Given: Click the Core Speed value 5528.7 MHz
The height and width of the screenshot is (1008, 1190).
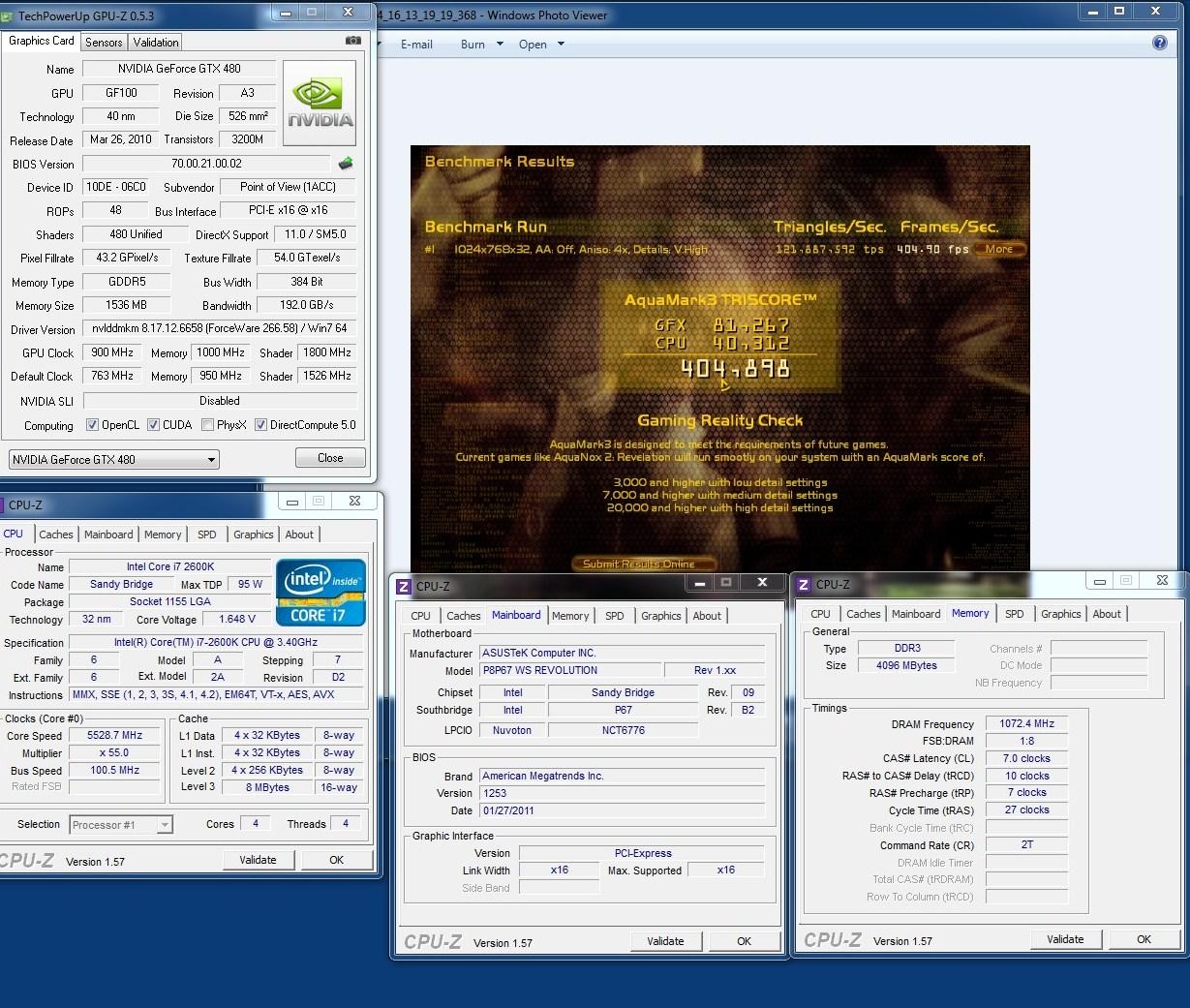Looking at the screenshot, I should click(x=115, y=736).
